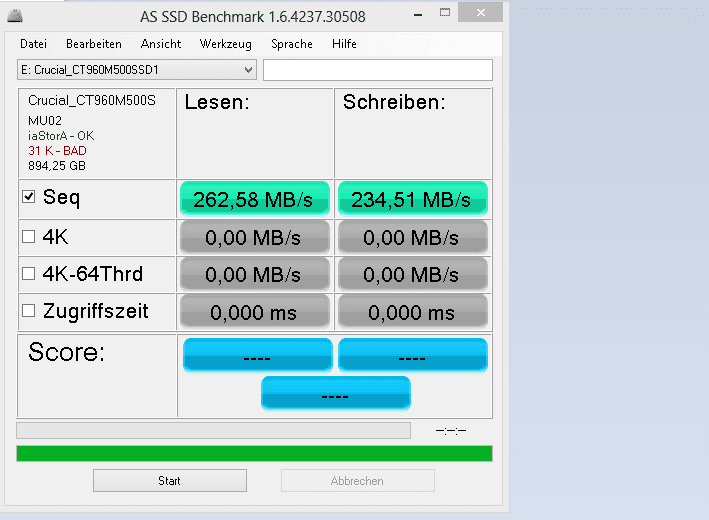Click the Zugriffszeit write 0,000 ms field
Viewport: 709px width, 520px height.
[x=413, y=312]
